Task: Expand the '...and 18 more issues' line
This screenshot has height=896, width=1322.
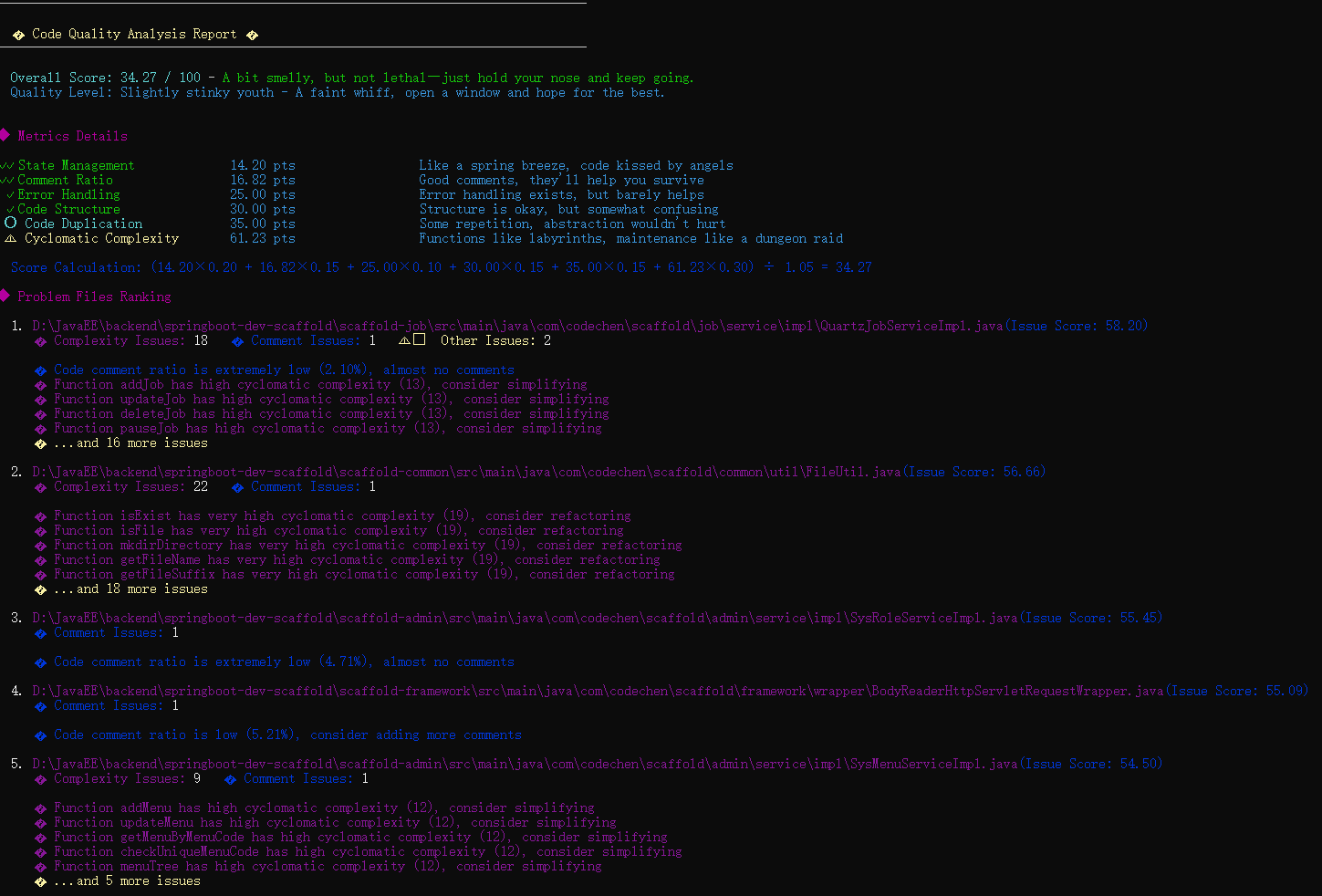Action: (x=130, y=589)
